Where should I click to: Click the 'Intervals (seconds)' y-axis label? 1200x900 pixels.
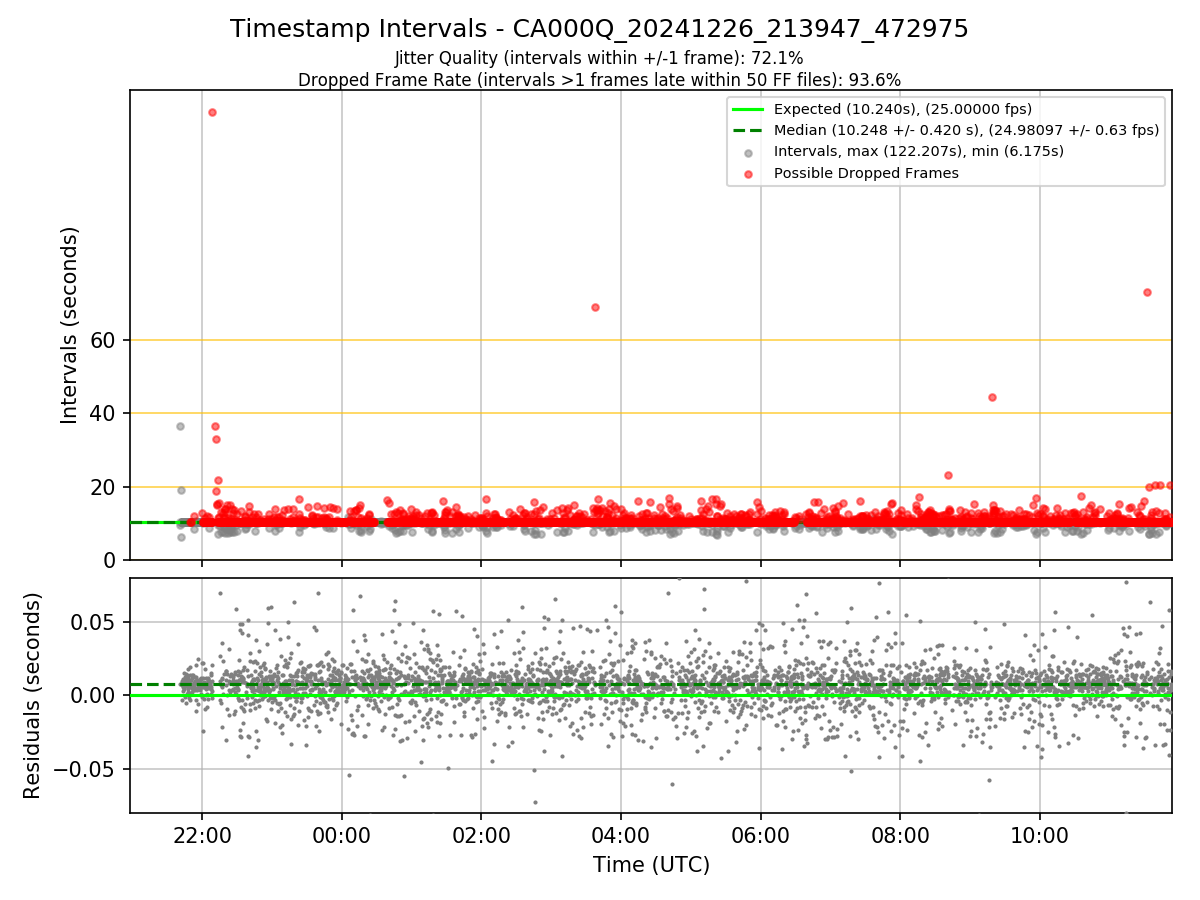(70, 325)
